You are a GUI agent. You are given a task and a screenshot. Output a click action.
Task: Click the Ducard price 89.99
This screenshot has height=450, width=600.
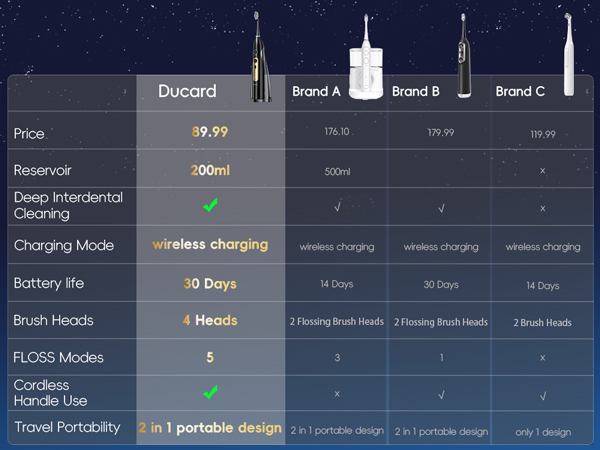(210, 132)
